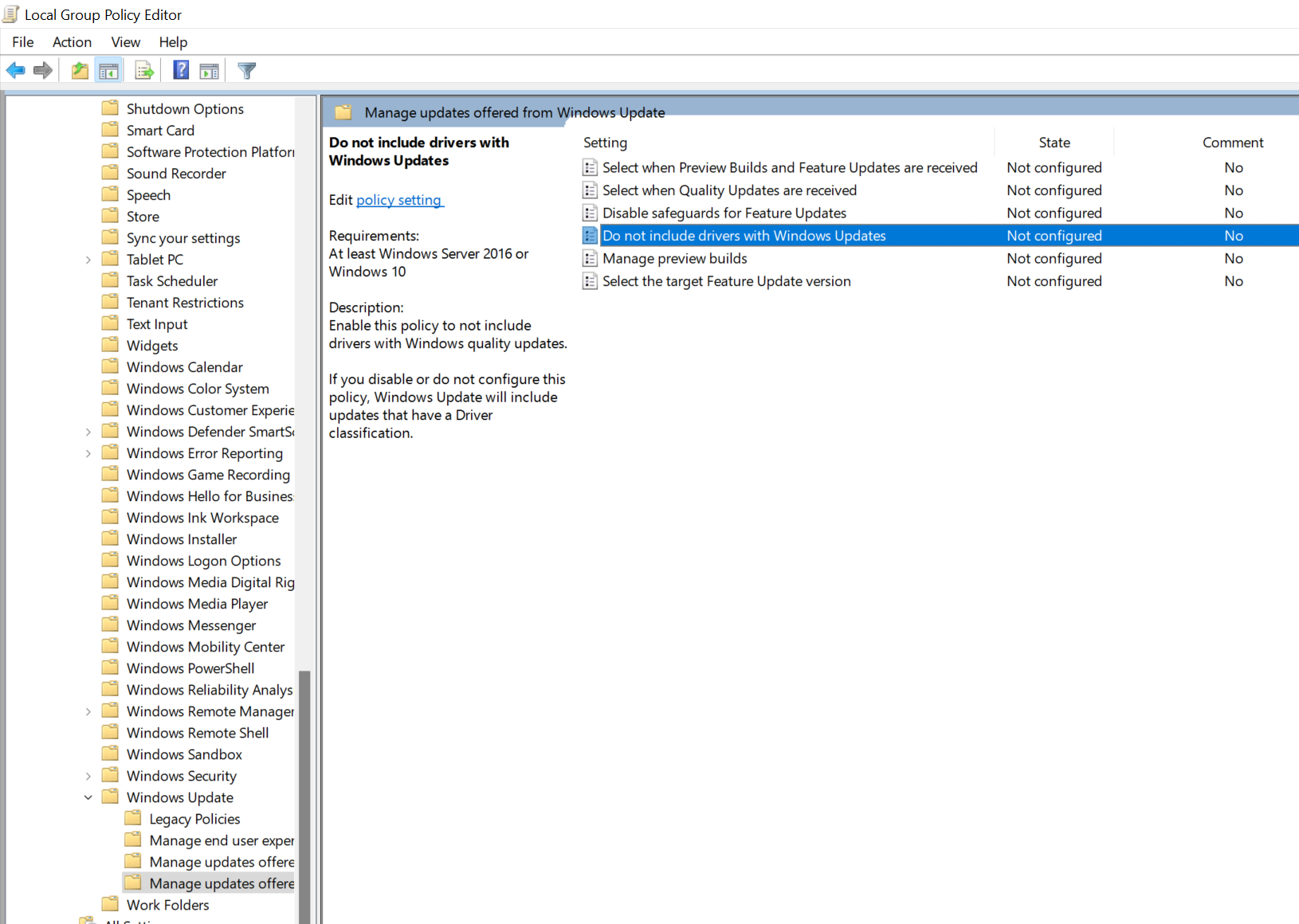The width and height of the screenshot is (1299, 924).
Task: Select Disable safeguards for Feature Updates icon
Action: (590, 213)
